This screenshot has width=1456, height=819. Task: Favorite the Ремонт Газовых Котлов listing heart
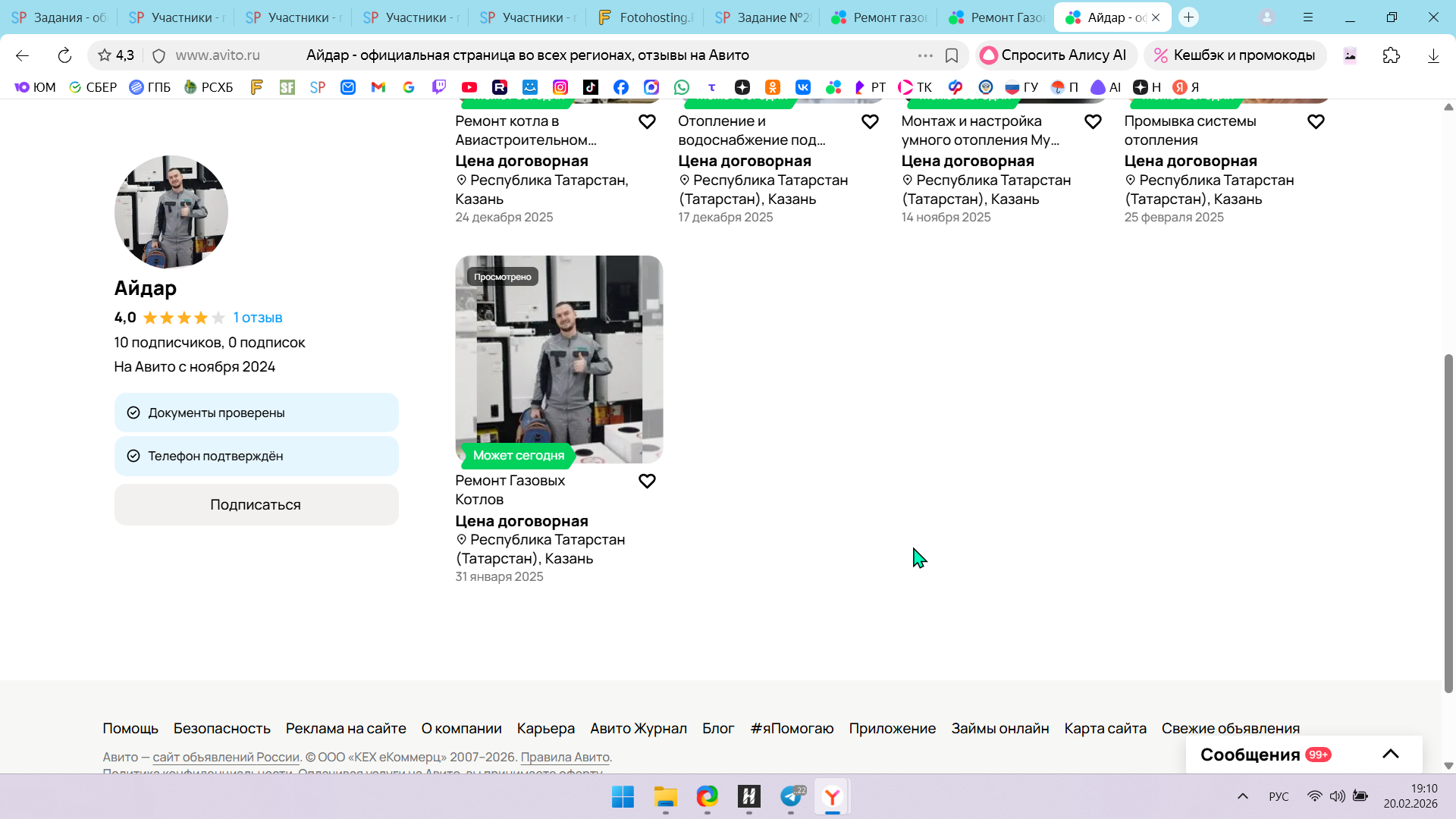click(647, 482)
